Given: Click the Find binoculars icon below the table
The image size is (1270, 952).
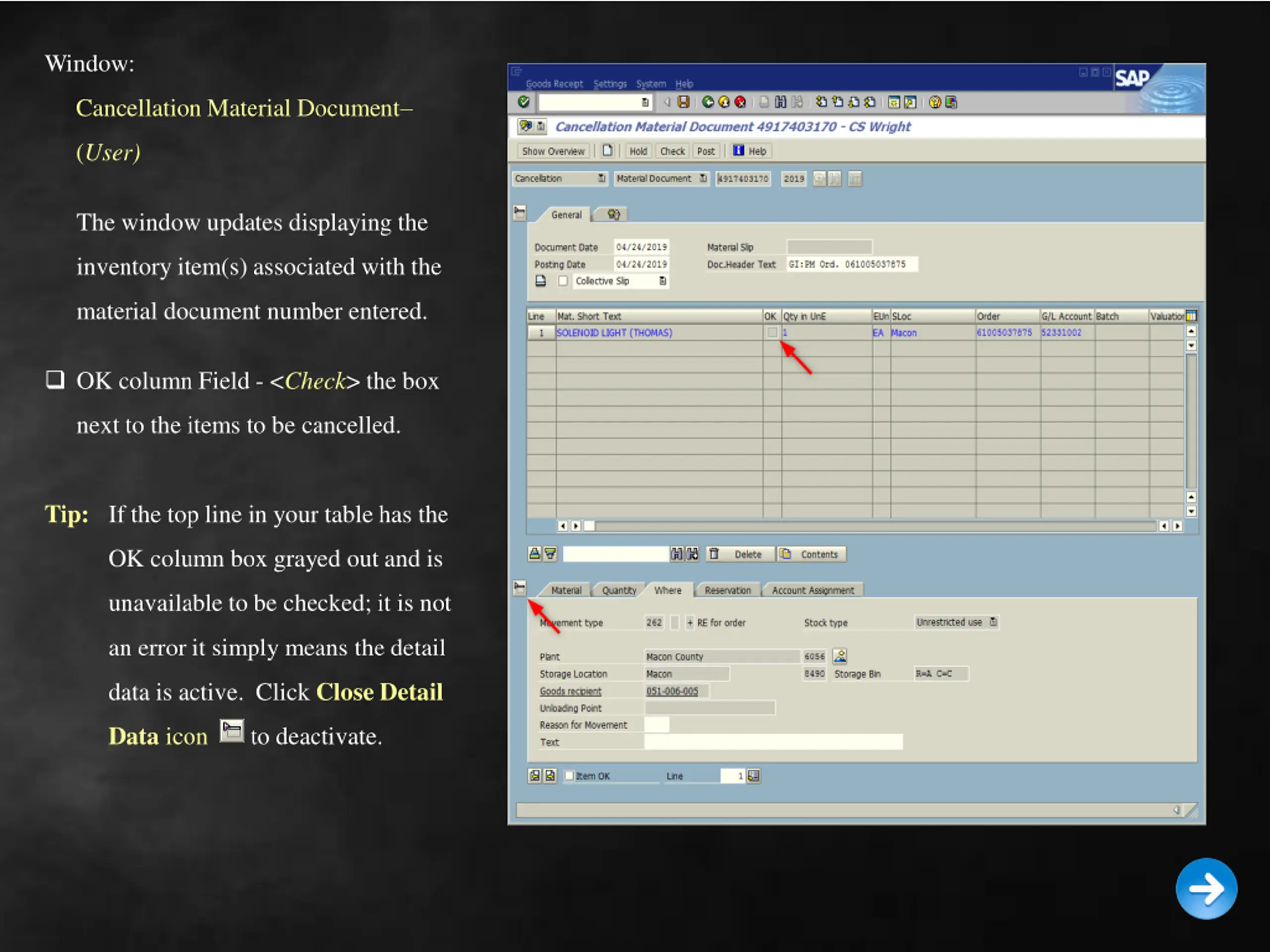Looking at the screenshot, I should click(677, 554).
